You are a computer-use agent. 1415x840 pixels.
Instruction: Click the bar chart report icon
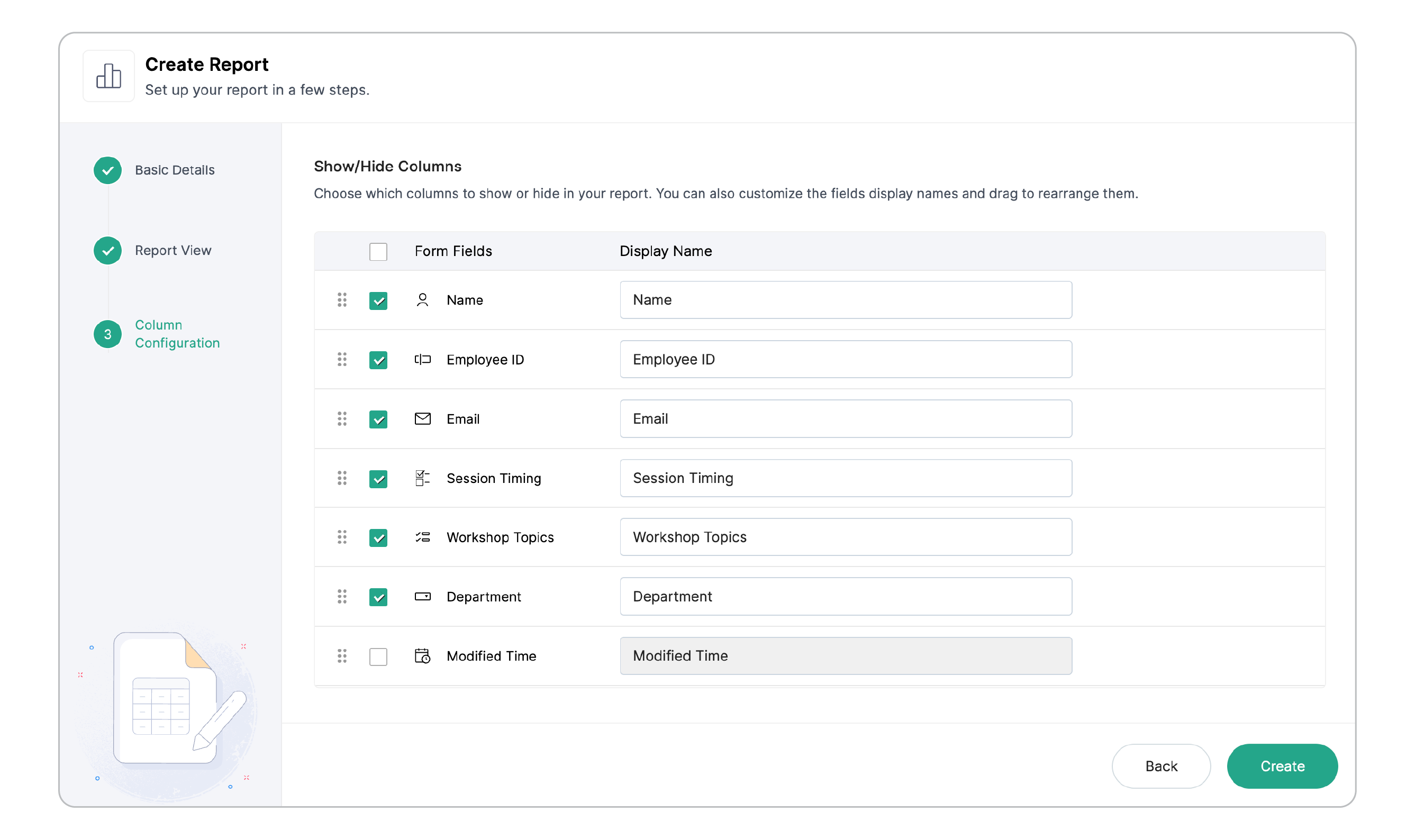click(108, 76)
